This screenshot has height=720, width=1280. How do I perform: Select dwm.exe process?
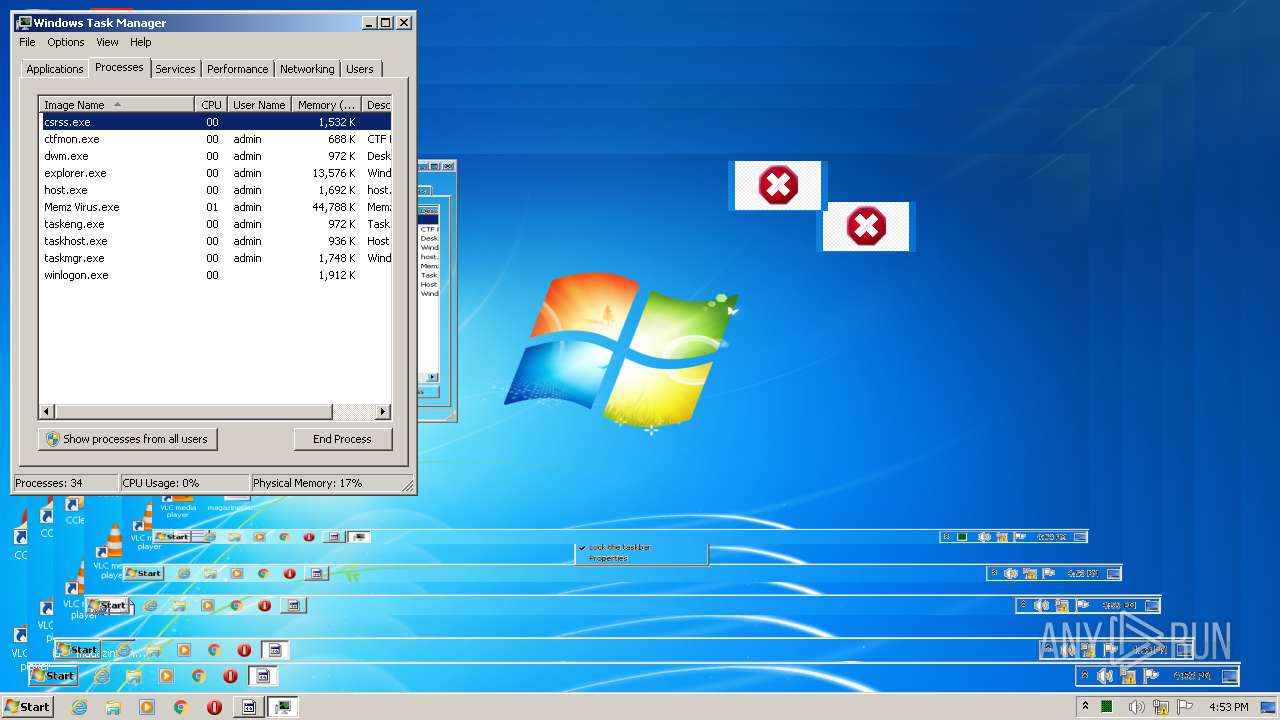click(x=215, y=156)
